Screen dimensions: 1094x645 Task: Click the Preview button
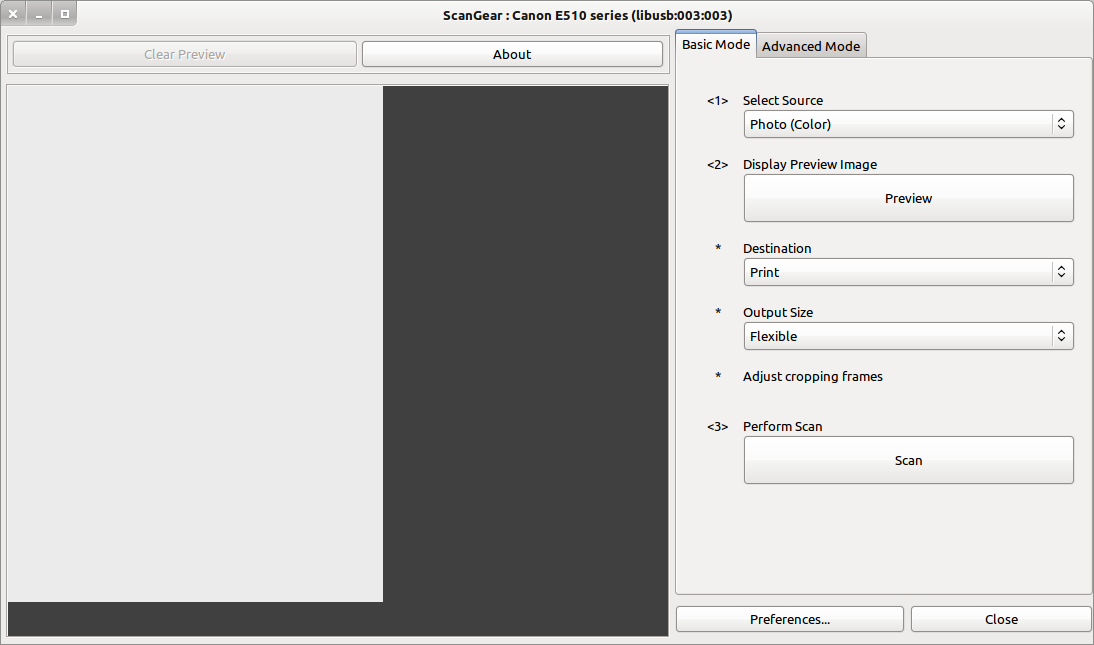click(x=908, y=198)
